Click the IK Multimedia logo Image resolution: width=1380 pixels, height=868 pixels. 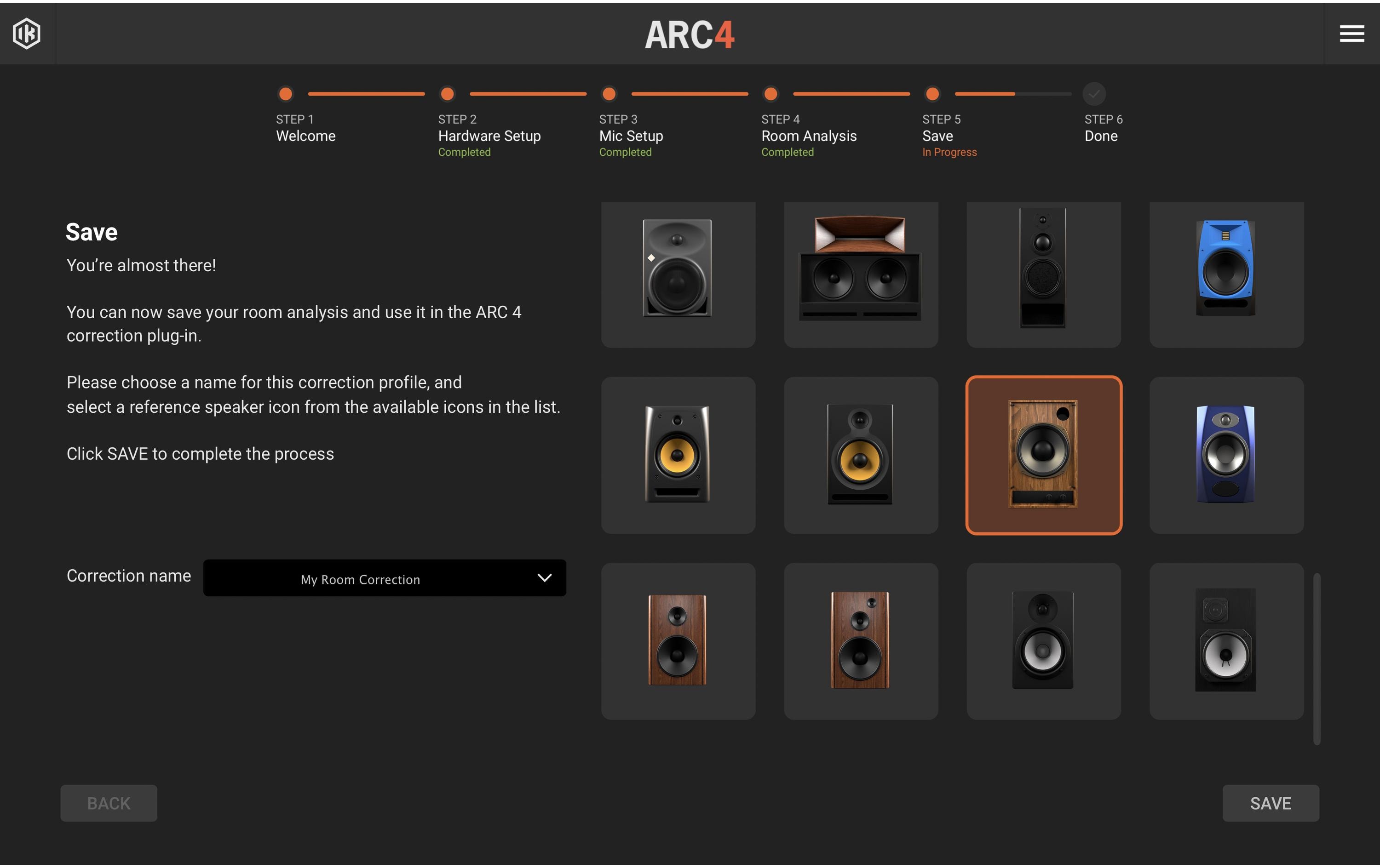(26, 34)
